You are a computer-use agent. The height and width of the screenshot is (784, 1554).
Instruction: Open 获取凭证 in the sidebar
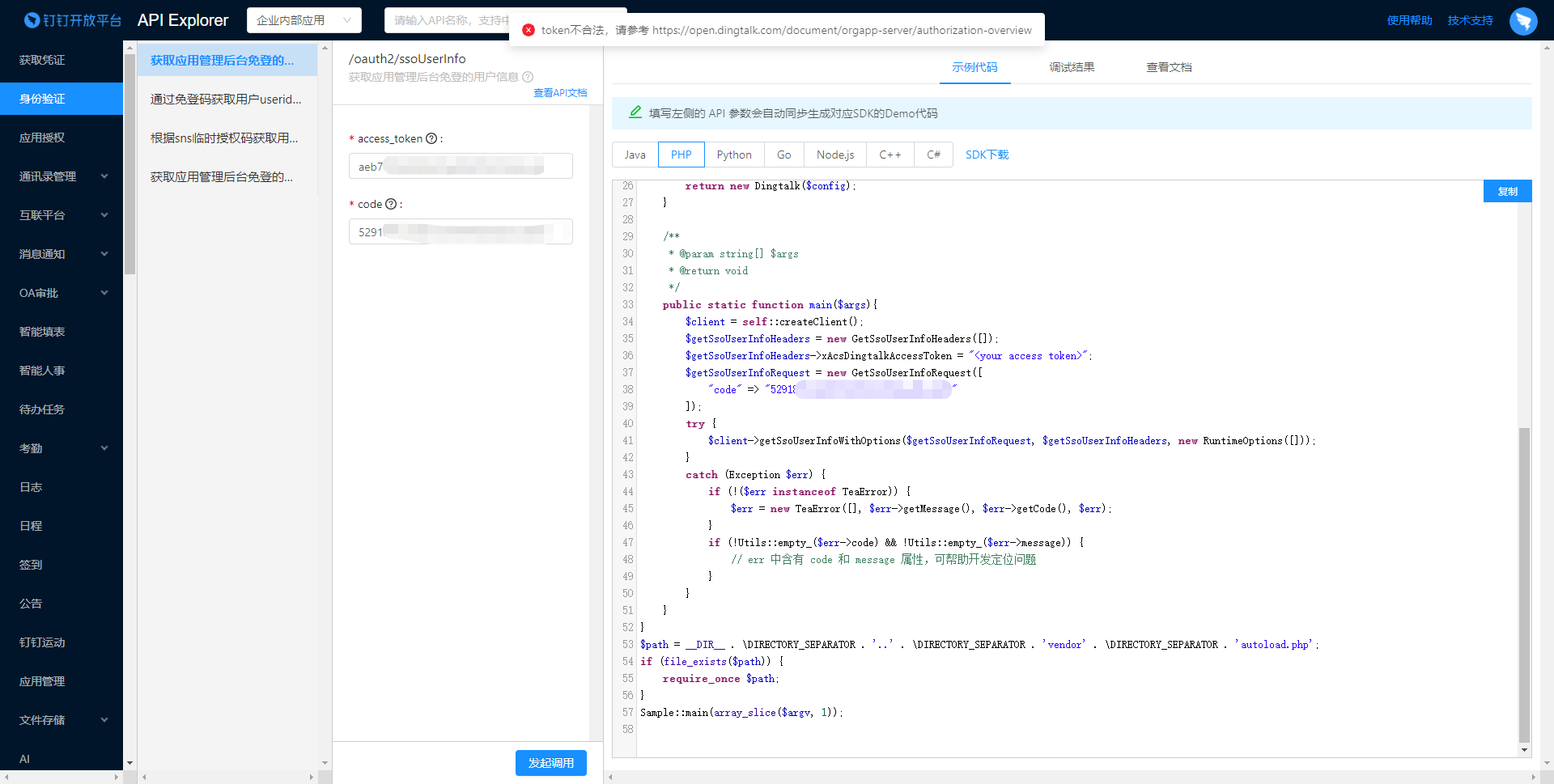tap(62, 60)
